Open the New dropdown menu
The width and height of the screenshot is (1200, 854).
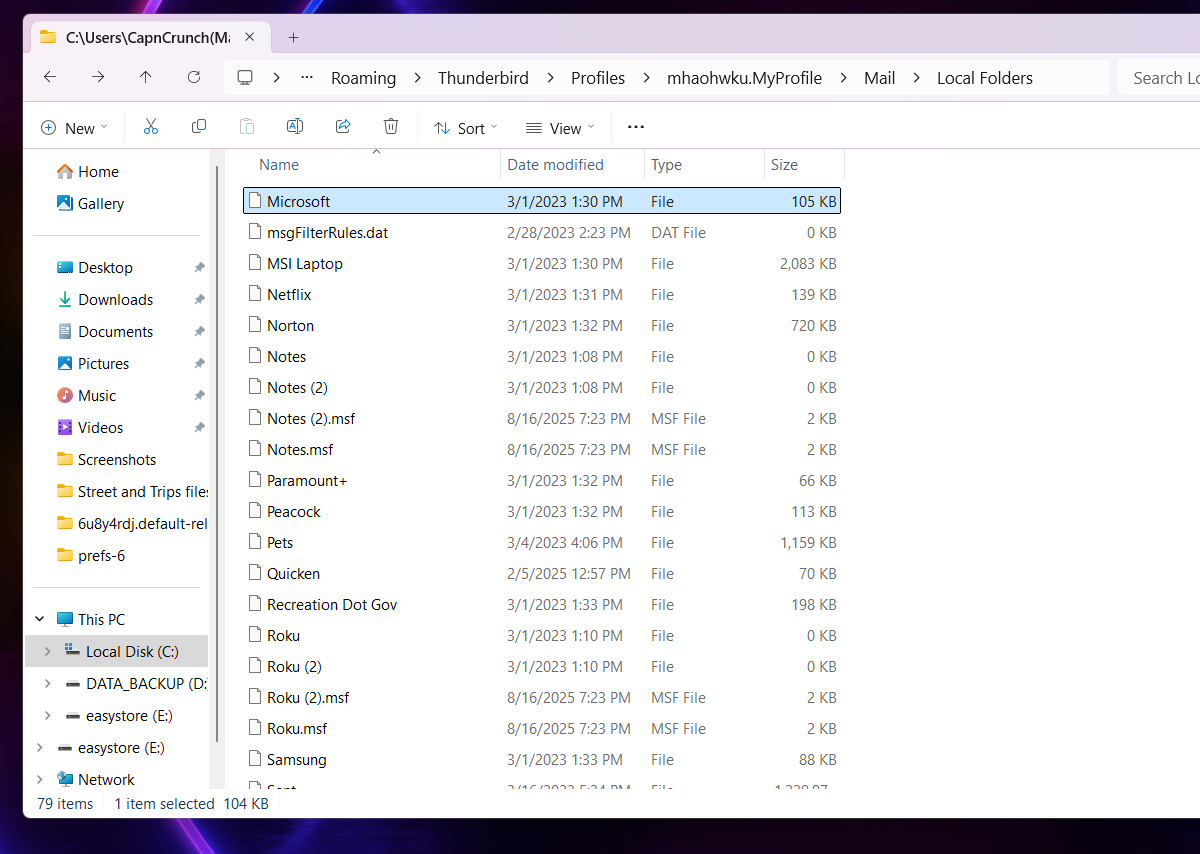click(74, 128)
